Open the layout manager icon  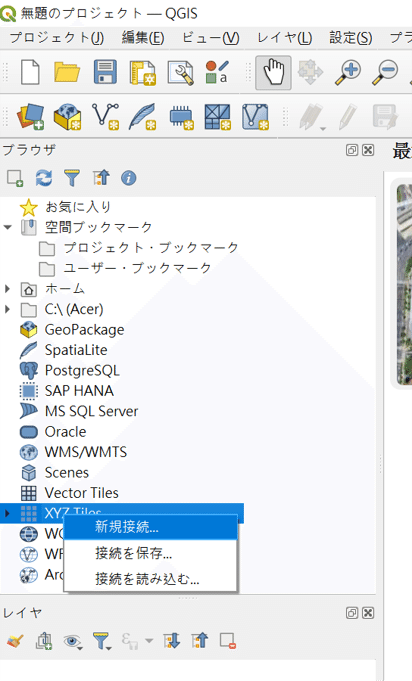coord(180,73)
